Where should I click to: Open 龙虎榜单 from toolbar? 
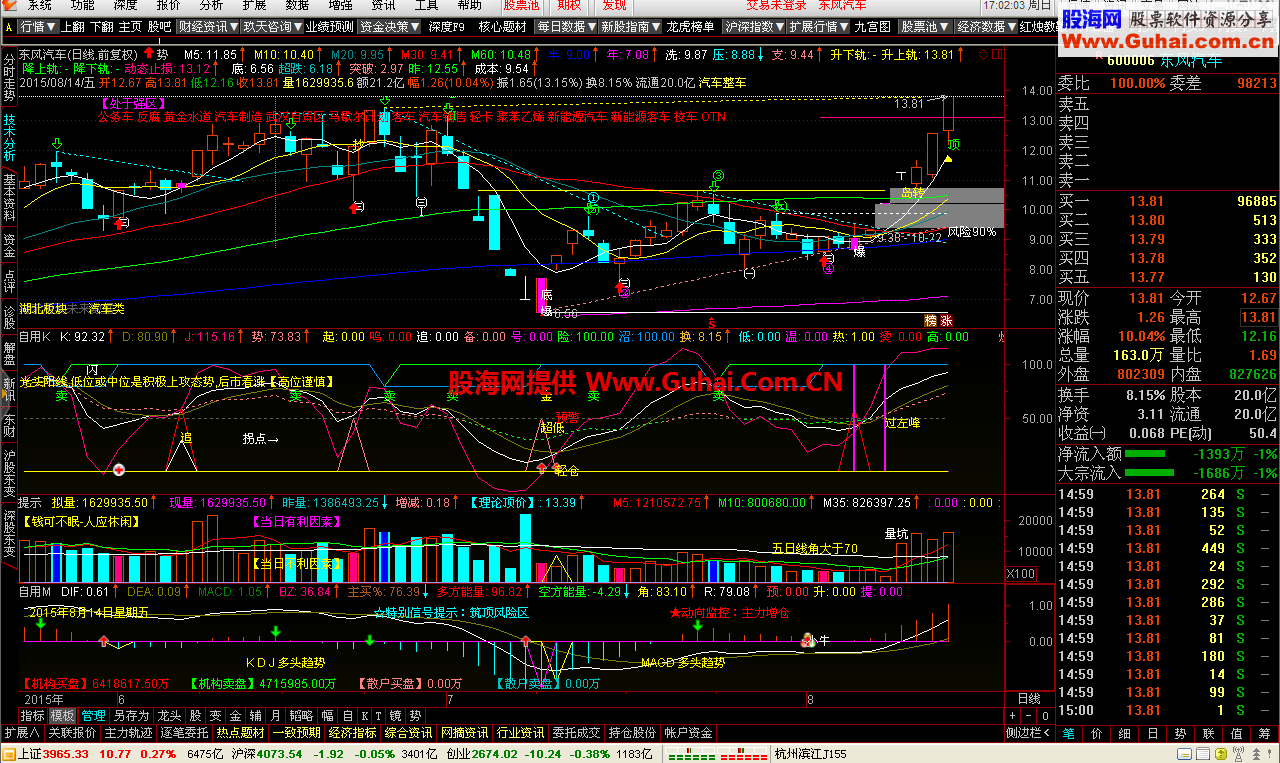pos(691,27)
